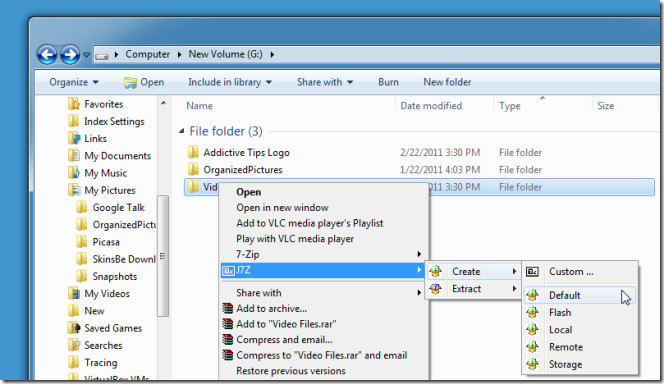Click the drive icon in address bar
This screenshot has width=664, height=384.
102,55
